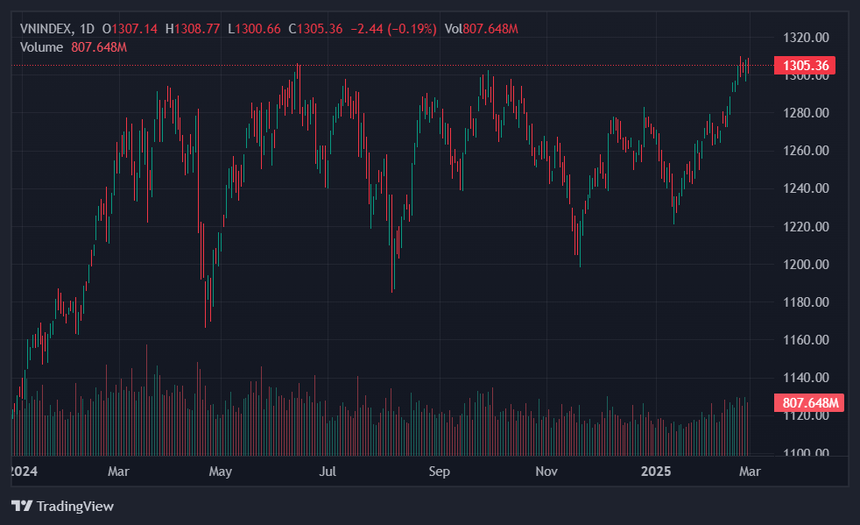This screenshot has height=525, width=860.
Task: Click the 1140.00 price scale tick
Action: 806,377
